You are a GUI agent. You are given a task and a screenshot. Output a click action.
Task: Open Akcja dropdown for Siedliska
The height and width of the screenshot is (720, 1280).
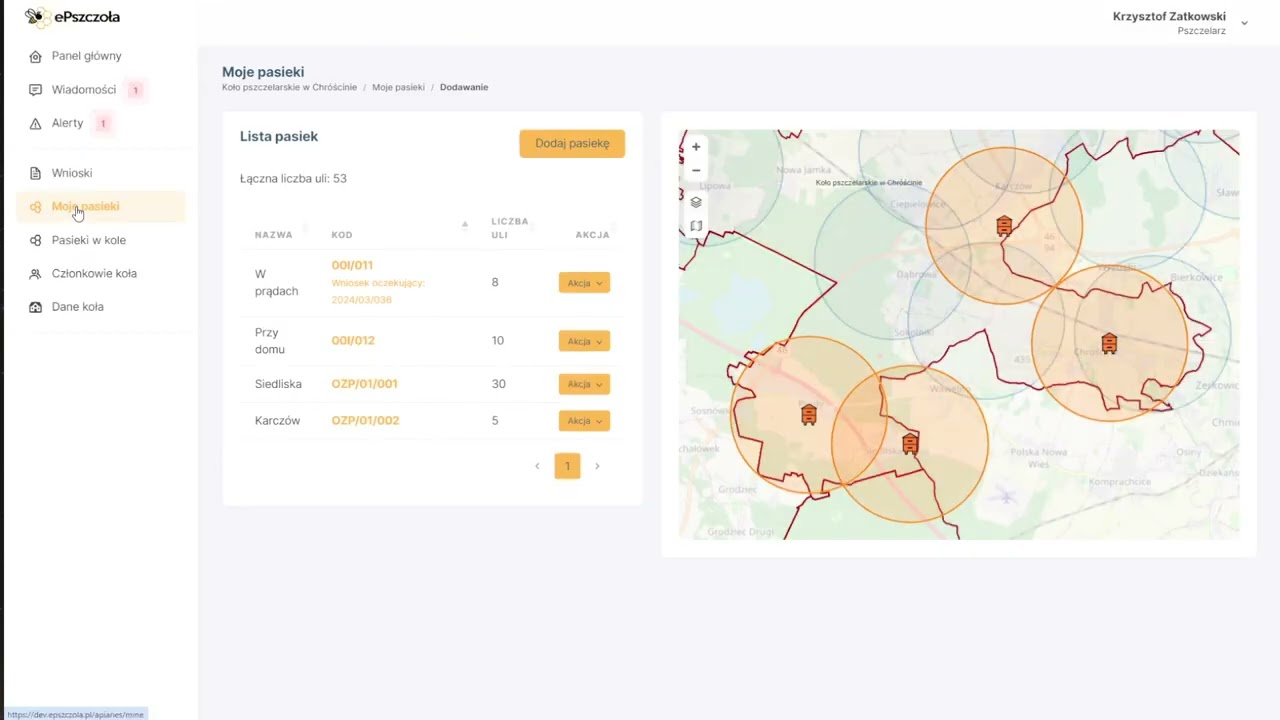point(584,384)
